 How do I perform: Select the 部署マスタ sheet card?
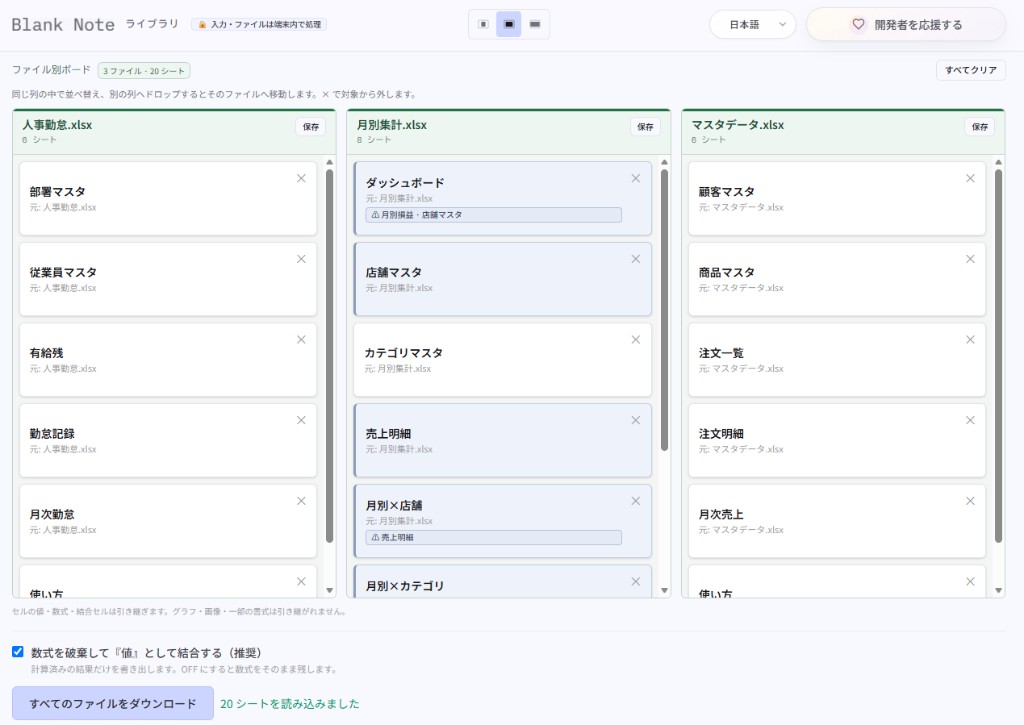click(x=168, y=199)
